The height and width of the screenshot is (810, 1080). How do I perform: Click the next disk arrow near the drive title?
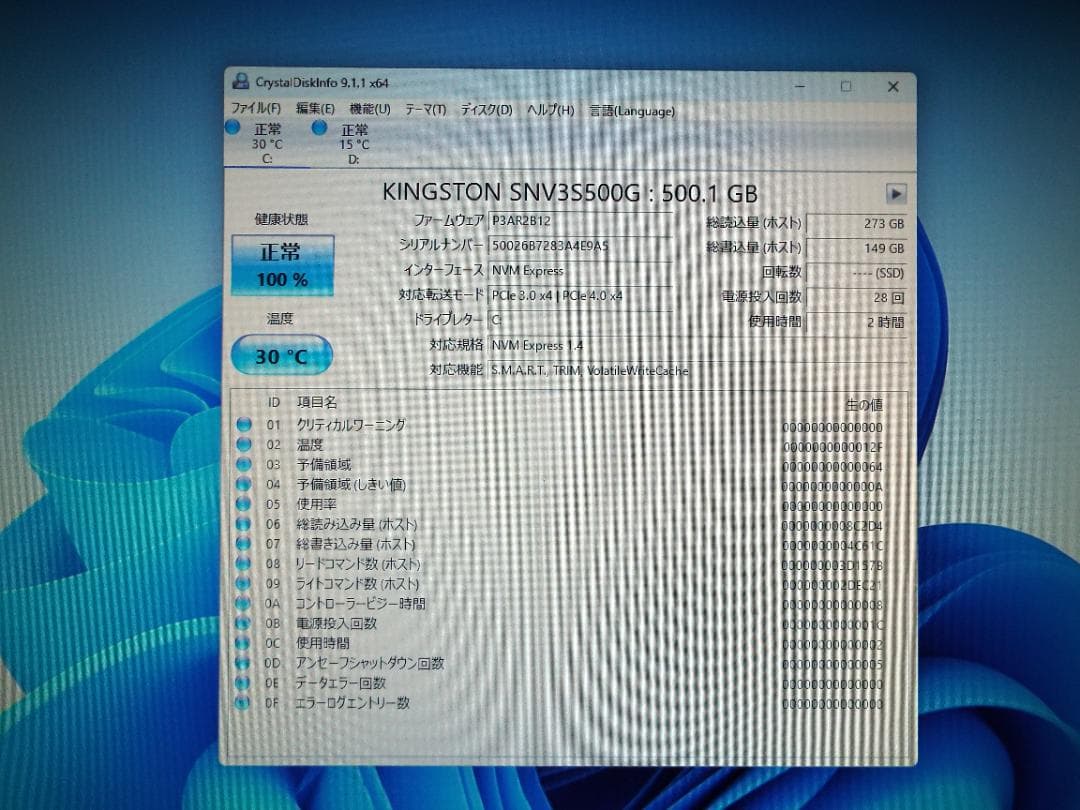(x=896, y=194)
